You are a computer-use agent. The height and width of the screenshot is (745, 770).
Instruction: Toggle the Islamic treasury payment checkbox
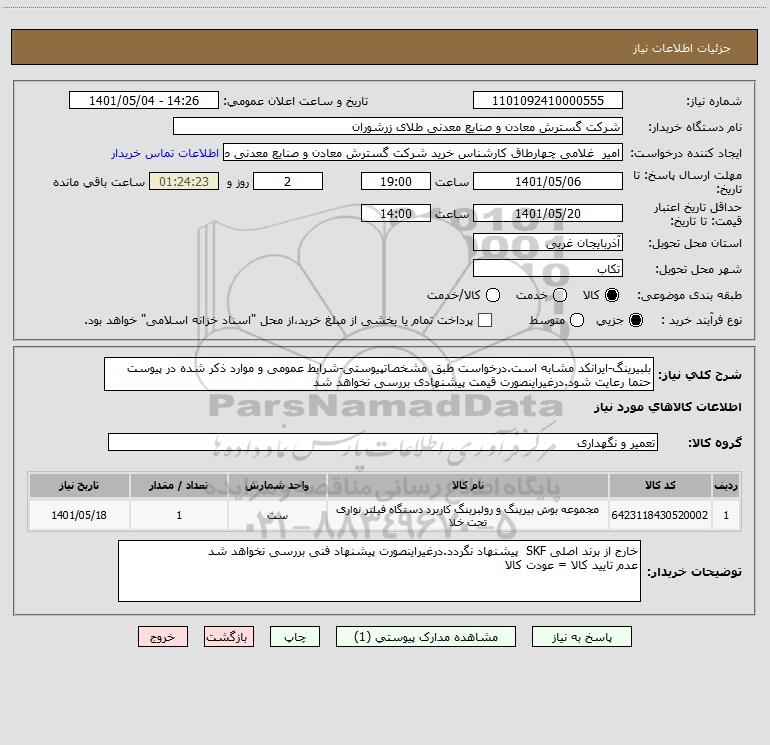coord(485,320)
